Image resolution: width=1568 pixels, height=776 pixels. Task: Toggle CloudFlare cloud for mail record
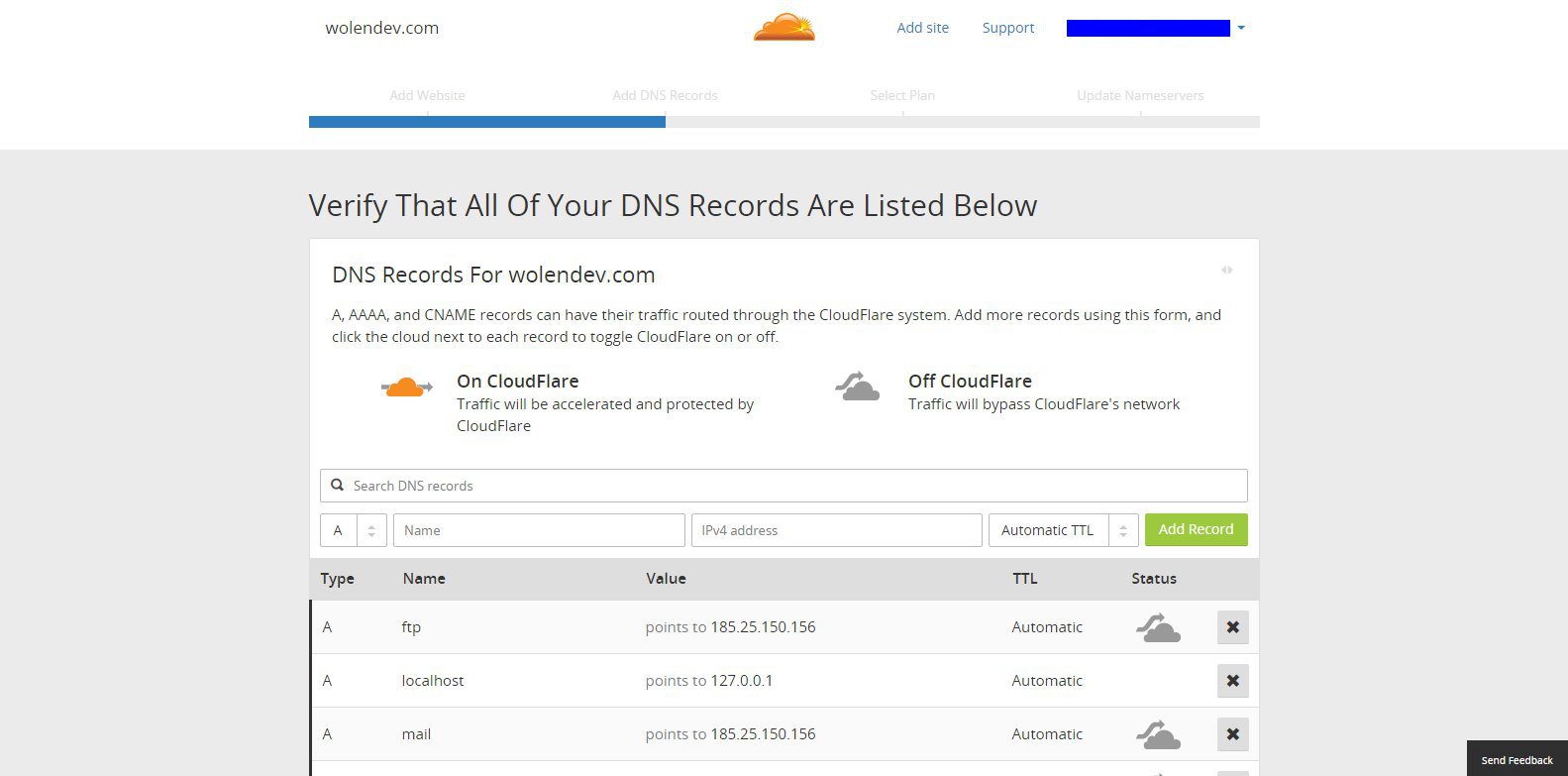click(x=1158, y=734)
